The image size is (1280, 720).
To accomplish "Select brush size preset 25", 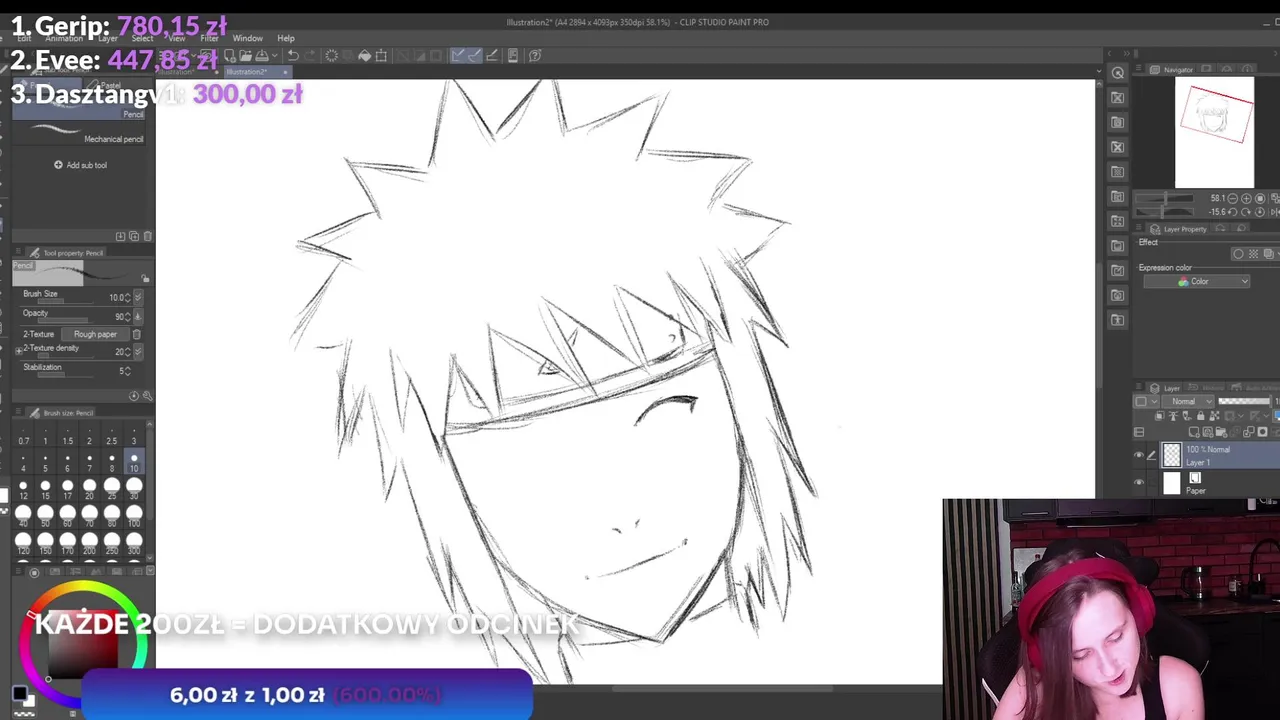I will [x=112, y=491].
